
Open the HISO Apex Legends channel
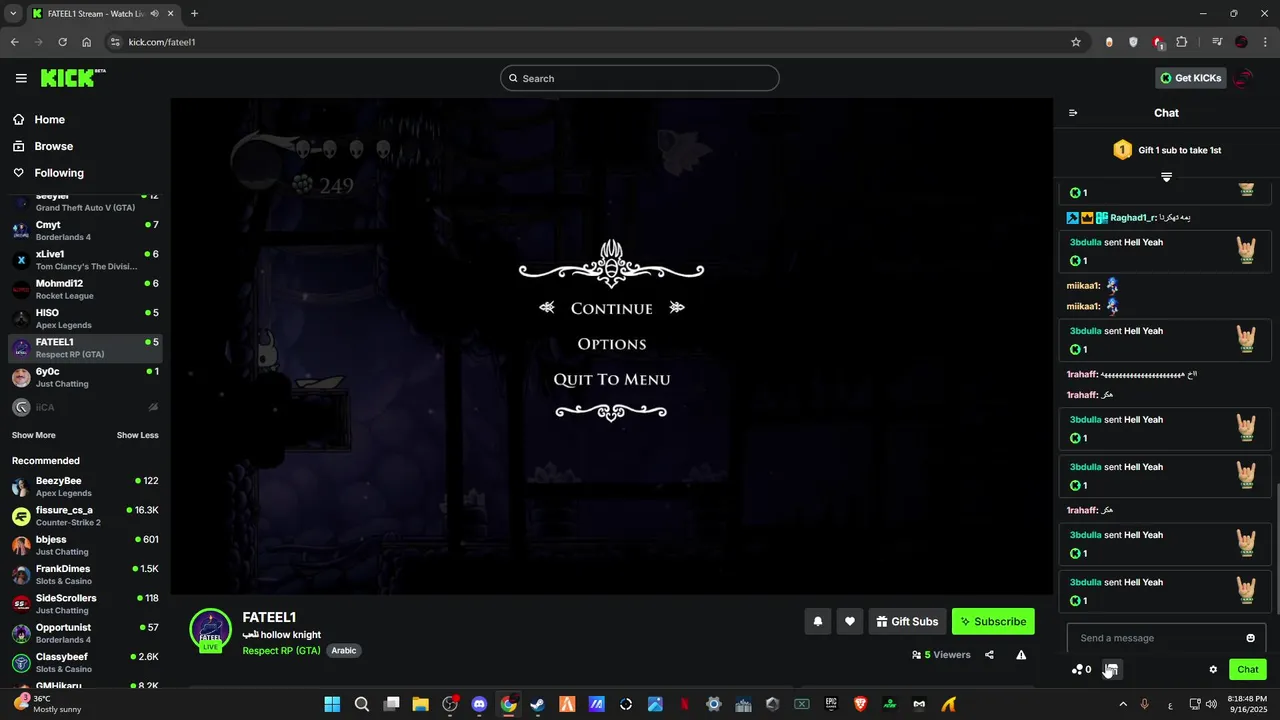pyautogui.click(x=85, y=319)
